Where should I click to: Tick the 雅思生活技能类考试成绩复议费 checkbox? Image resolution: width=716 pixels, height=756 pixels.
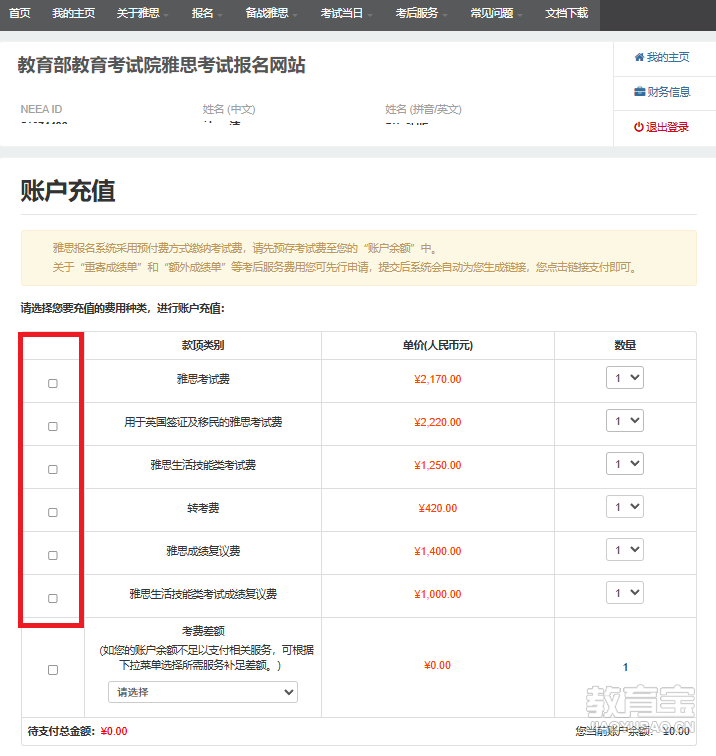(53, 598)
